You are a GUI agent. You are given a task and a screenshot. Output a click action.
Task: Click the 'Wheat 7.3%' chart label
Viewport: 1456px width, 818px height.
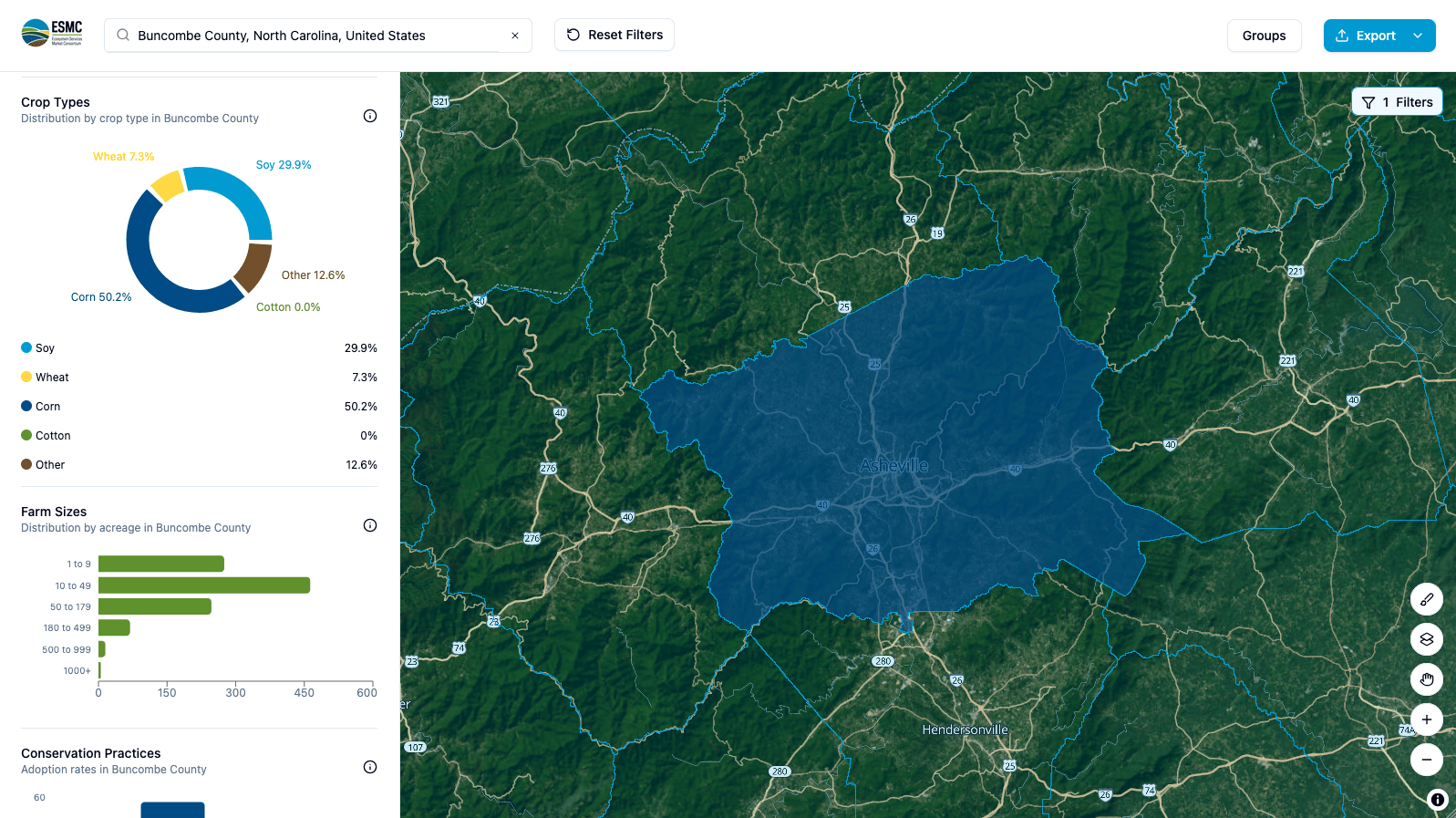point(124,157)
